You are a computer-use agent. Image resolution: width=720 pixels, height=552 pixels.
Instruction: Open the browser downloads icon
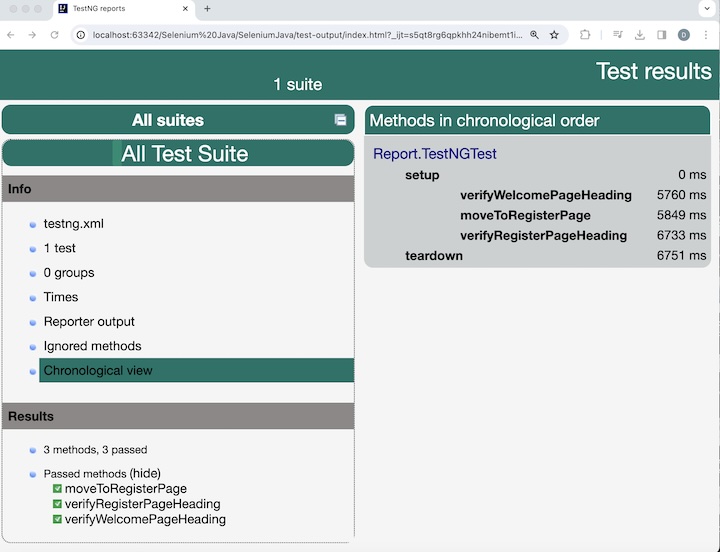(x=640, y=35)
